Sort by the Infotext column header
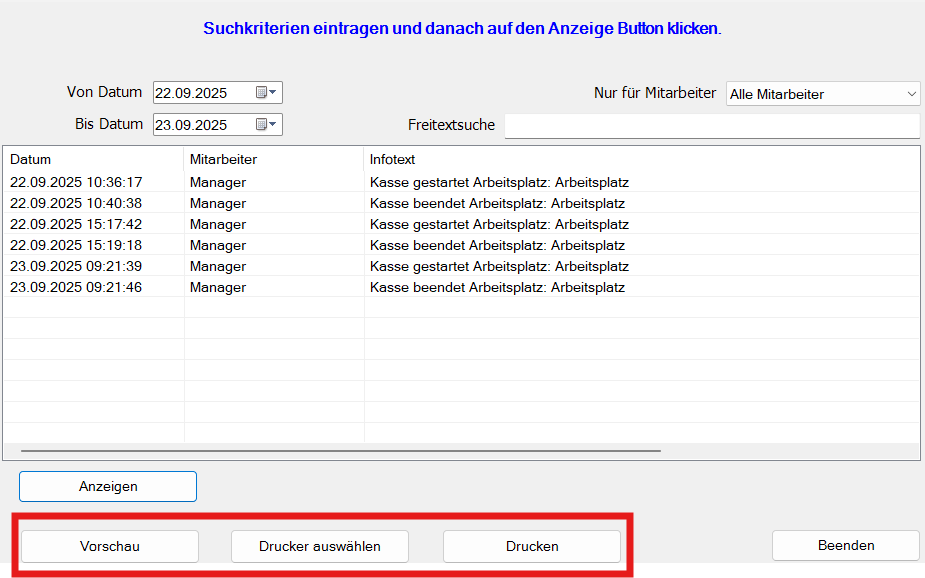Image resolution: width=925 pixels, height=578 pixels. [642, 159]
